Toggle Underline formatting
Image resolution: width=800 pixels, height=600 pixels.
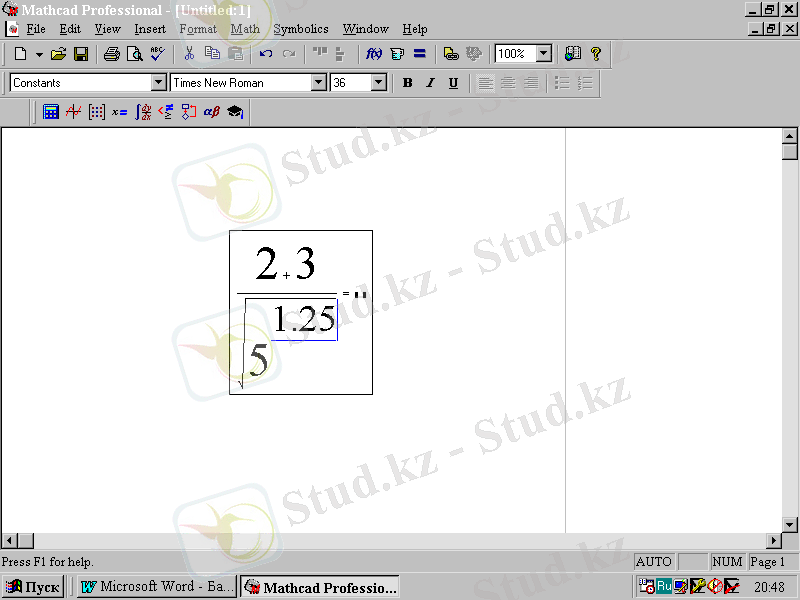[453, 83]
